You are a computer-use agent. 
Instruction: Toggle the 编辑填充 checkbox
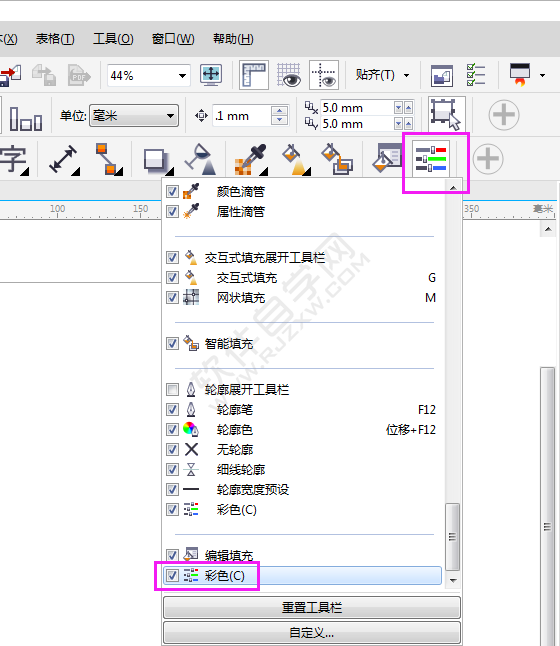tap(172, 555)
